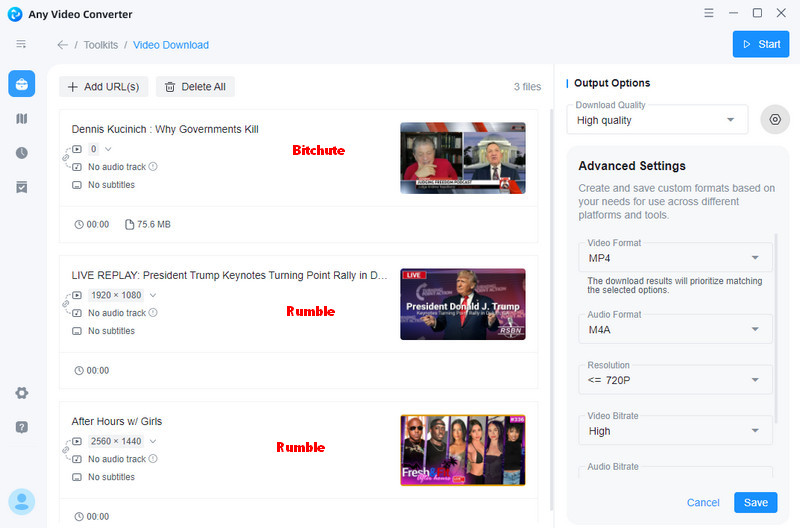This screenshot has height=528, width=800.
Task: Click video track icon for Dennis Kucinich
Action: tap(77, 149)
